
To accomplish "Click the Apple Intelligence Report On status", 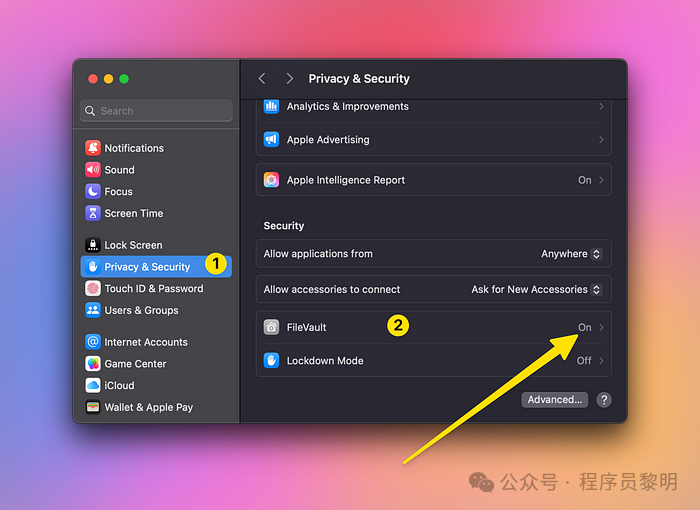I will tap(584, 180).
